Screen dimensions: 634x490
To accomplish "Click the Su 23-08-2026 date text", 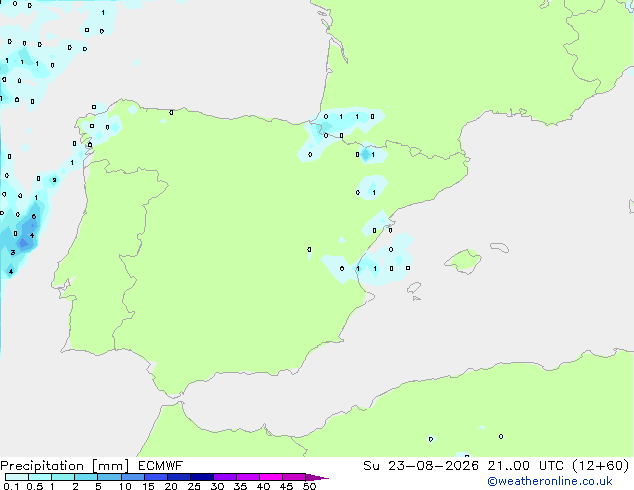I will coord(421,466).
